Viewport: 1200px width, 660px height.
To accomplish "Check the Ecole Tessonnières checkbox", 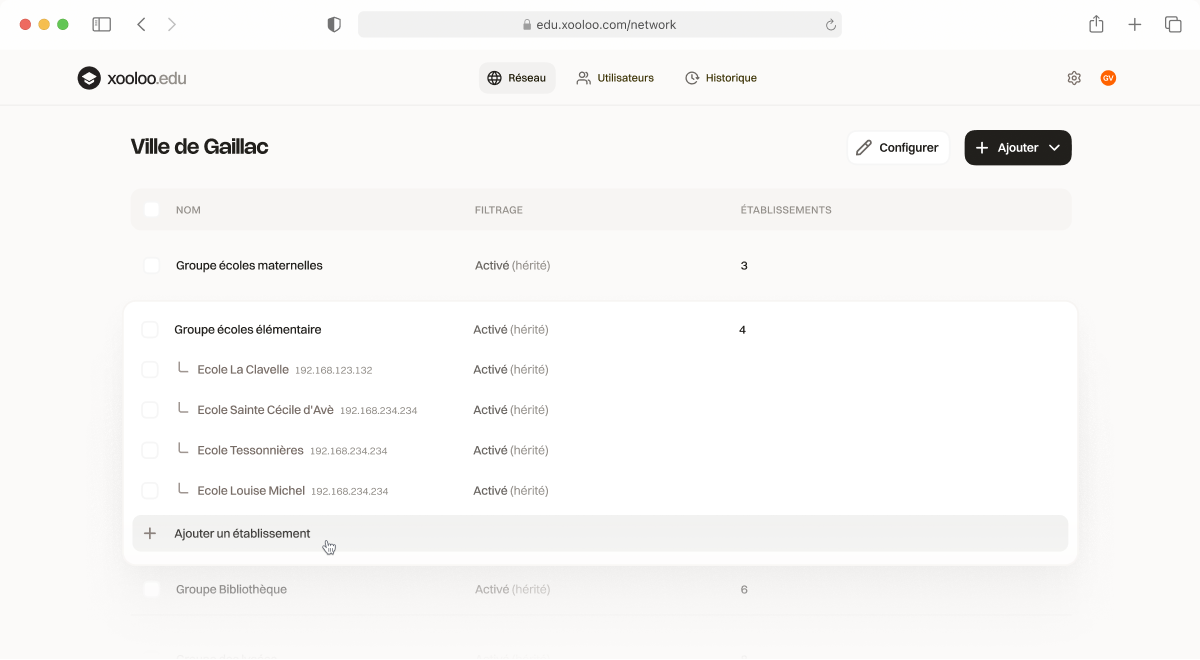I will click(150, 451).
